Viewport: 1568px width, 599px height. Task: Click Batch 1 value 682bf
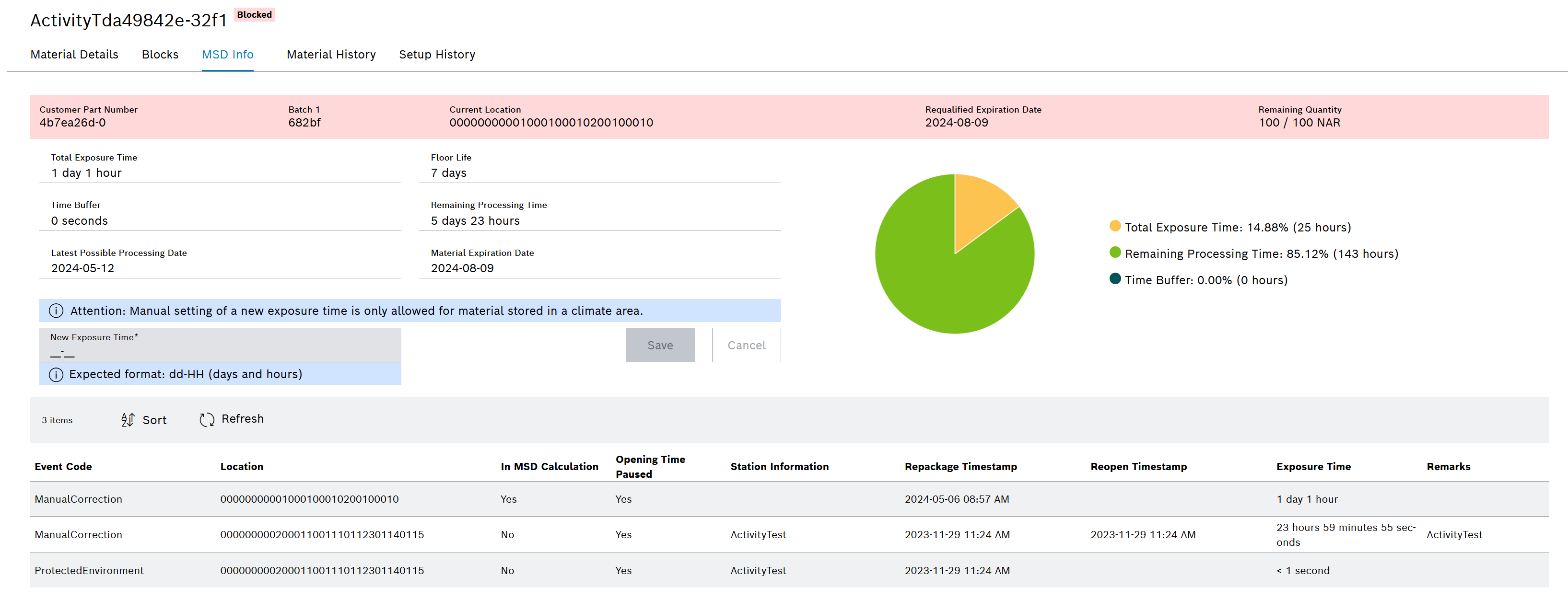tap(304, 123)
